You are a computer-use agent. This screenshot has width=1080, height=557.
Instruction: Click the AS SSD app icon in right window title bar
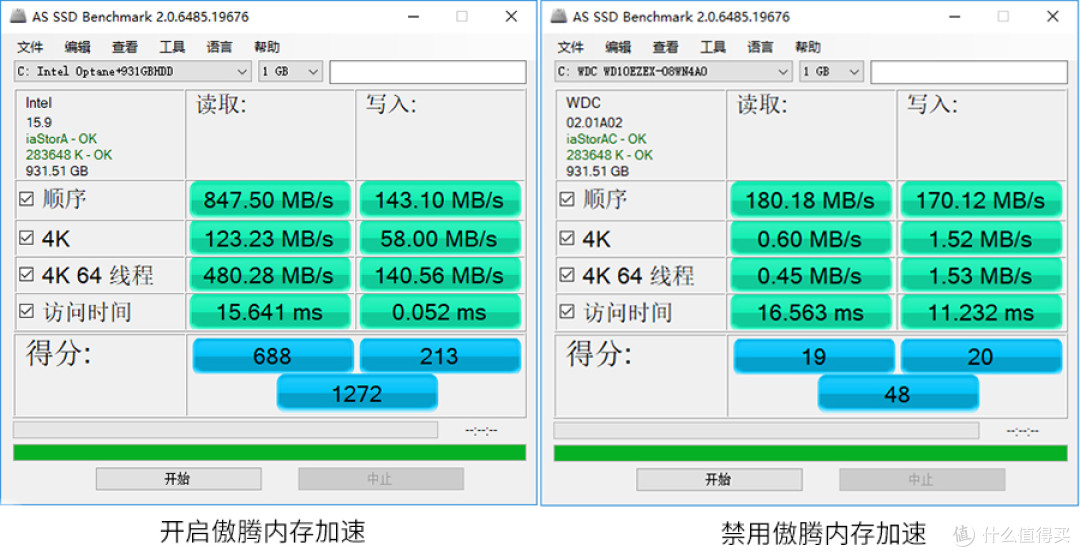pos(560,17)
